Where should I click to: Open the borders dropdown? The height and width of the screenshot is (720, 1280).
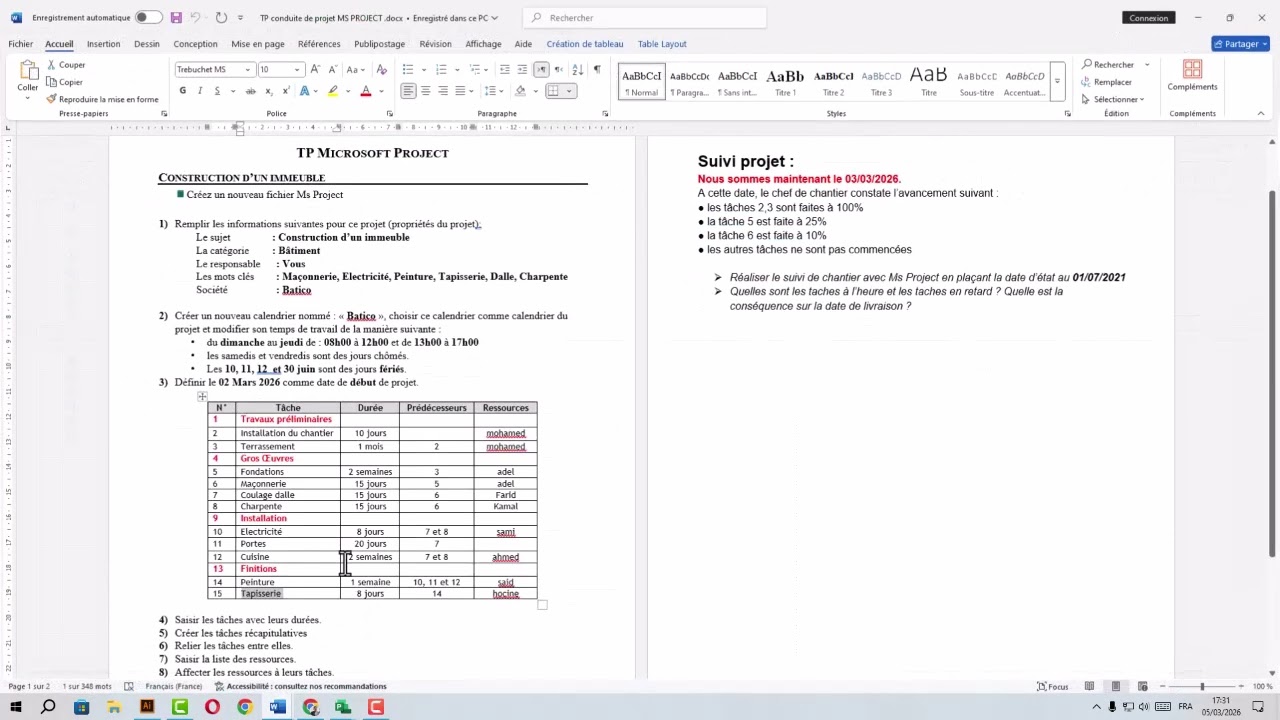coord(570,91)
